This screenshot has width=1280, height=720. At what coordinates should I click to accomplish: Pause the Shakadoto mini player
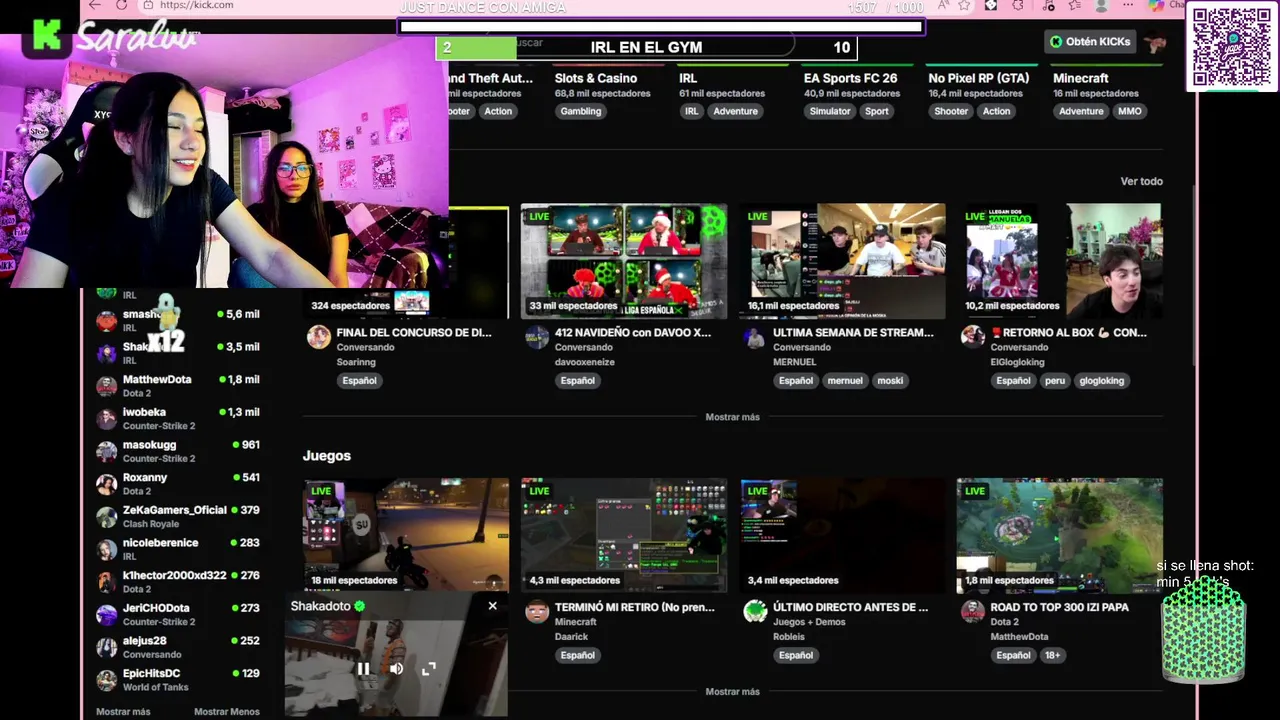point(364,669)
